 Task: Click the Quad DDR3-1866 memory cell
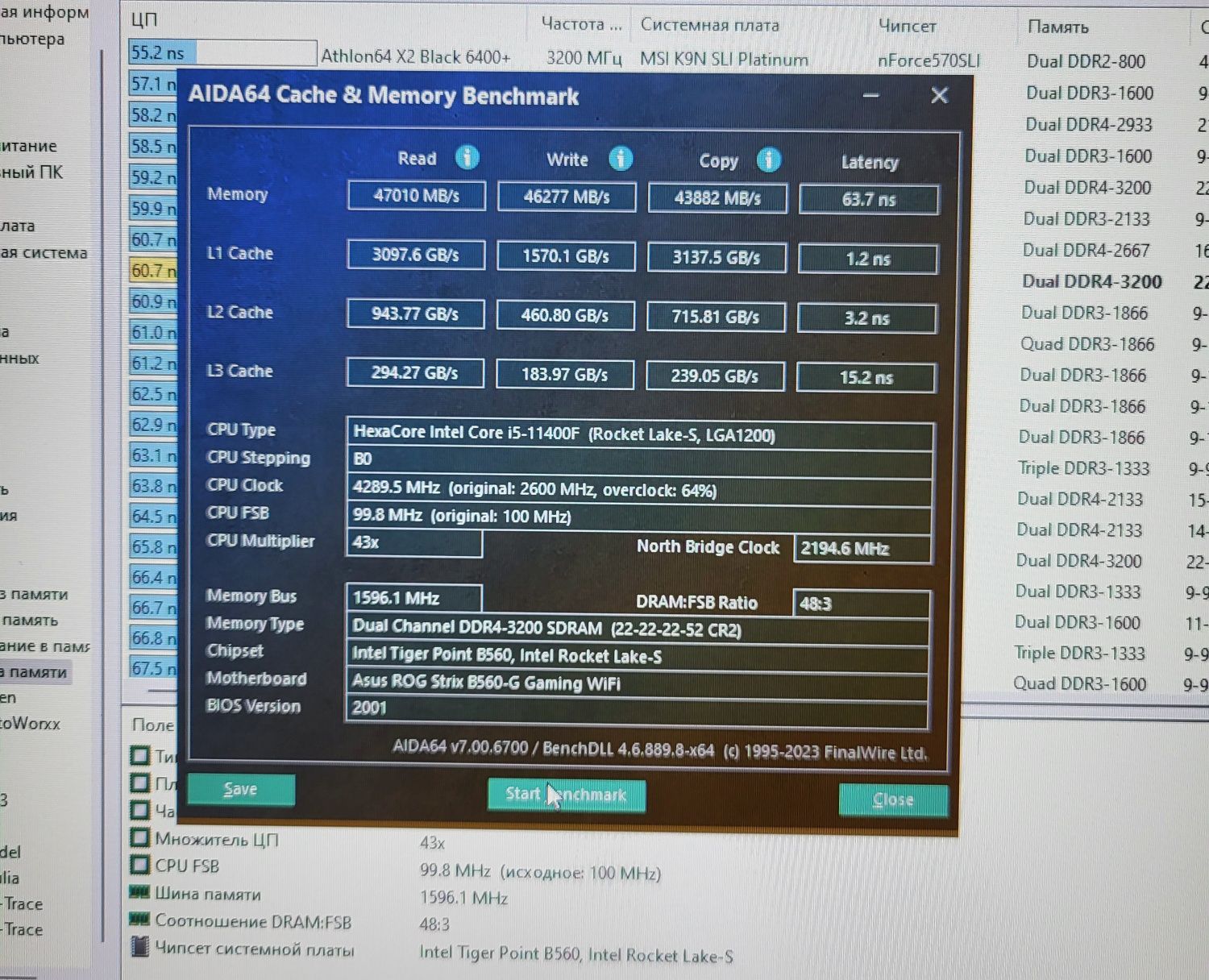click(x=1087, y=344)
